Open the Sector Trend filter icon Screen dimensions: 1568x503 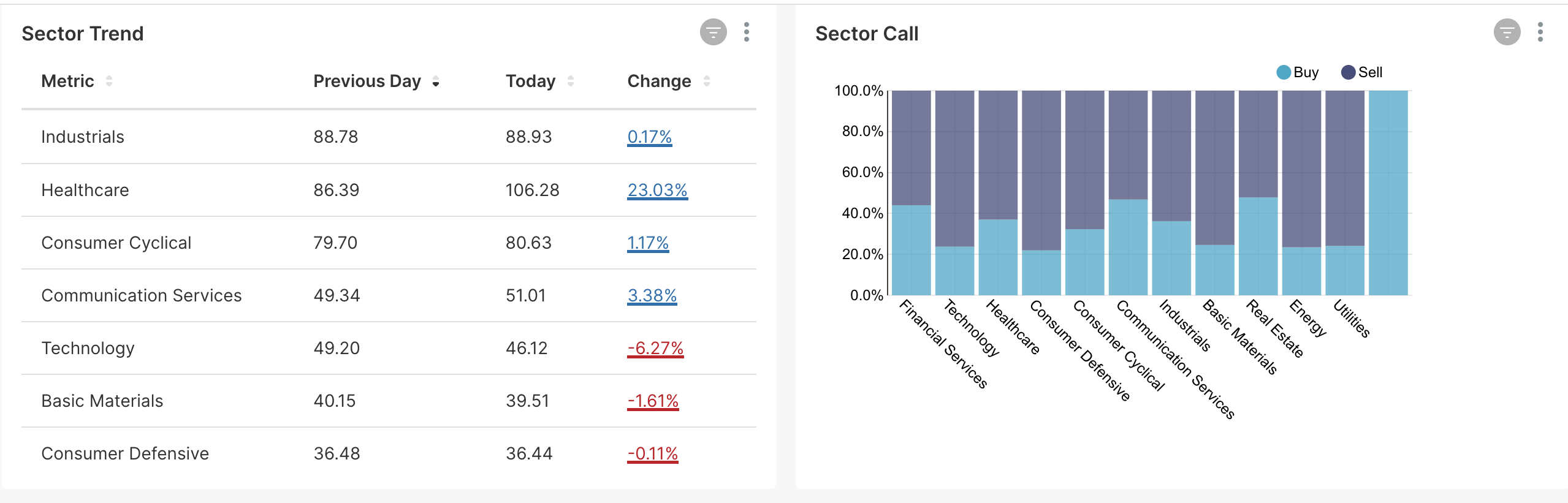click(x=713, y=33)
